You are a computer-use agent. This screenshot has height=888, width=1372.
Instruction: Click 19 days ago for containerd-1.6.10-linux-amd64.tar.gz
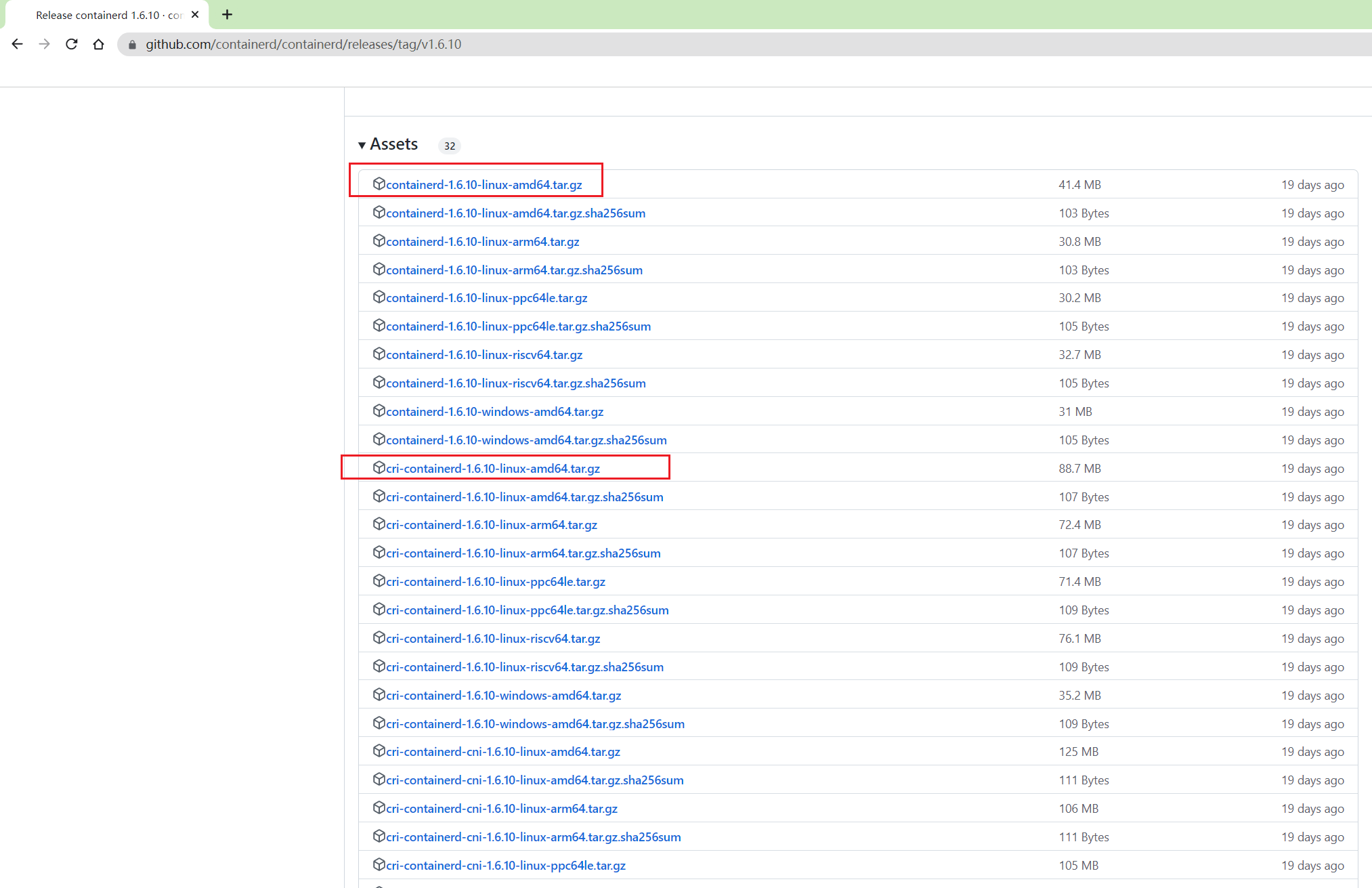point(1313,185)
